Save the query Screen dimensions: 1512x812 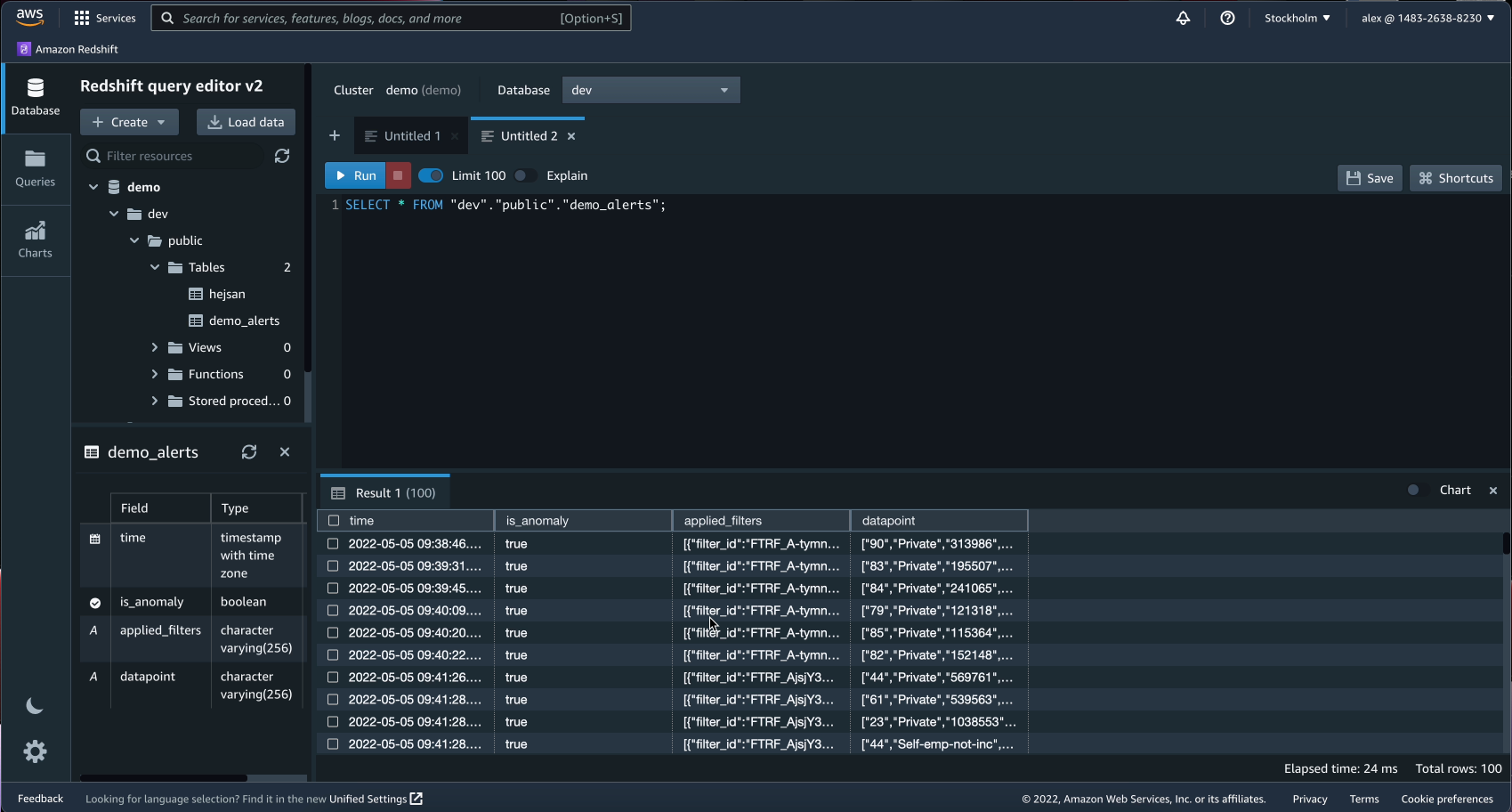[x=1370, y=178]
